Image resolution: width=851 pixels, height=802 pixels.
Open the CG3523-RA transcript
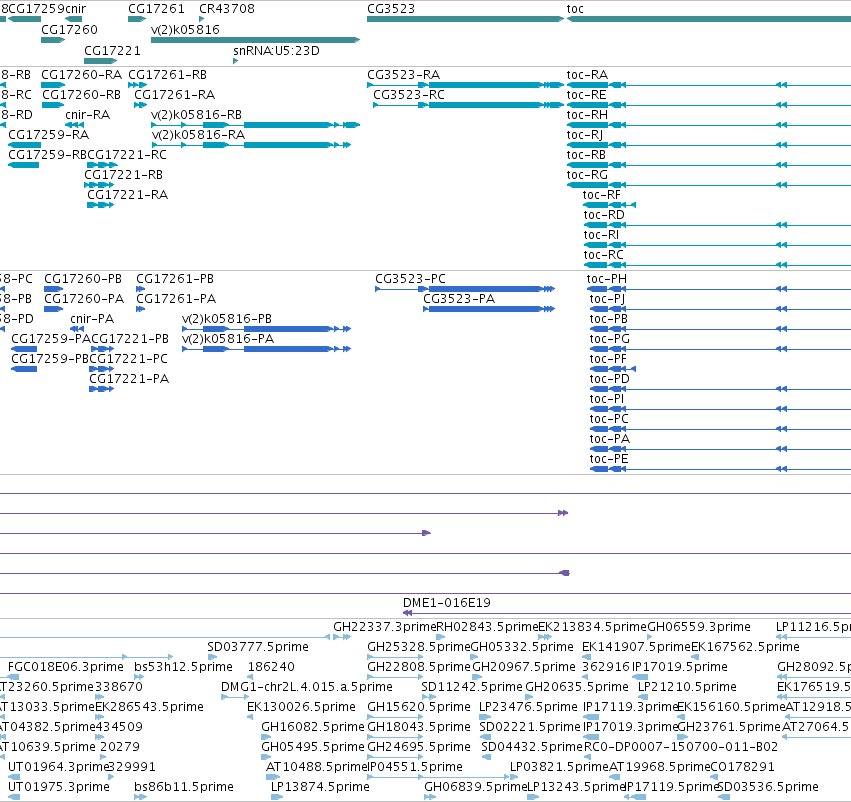click(465, 85)
